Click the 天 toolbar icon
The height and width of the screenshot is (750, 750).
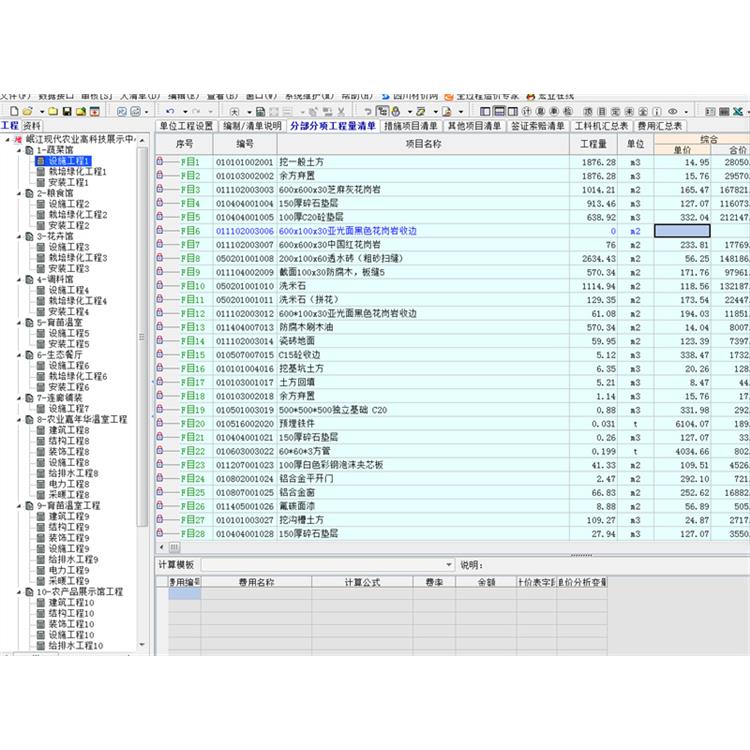234,111
